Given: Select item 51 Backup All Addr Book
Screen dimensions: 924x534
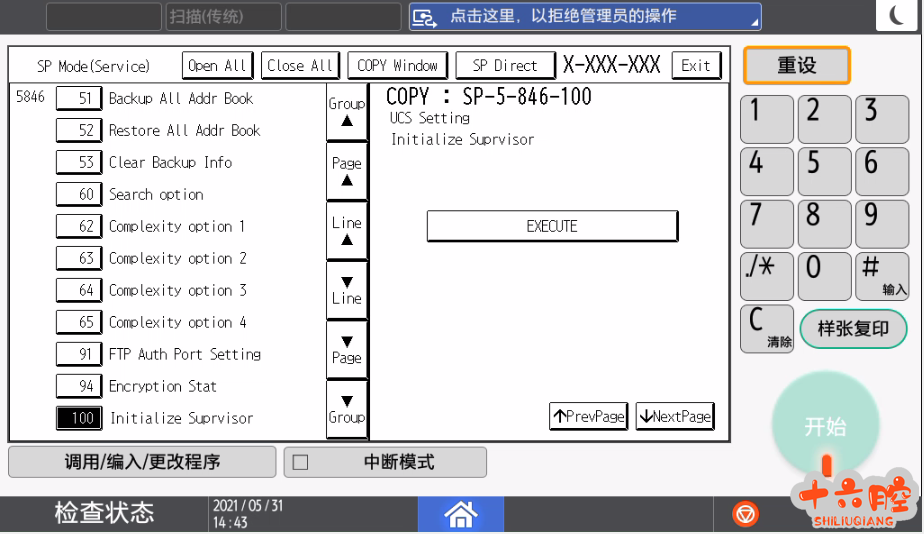Looking at the screenshot, I should click(x=80, y=98).
